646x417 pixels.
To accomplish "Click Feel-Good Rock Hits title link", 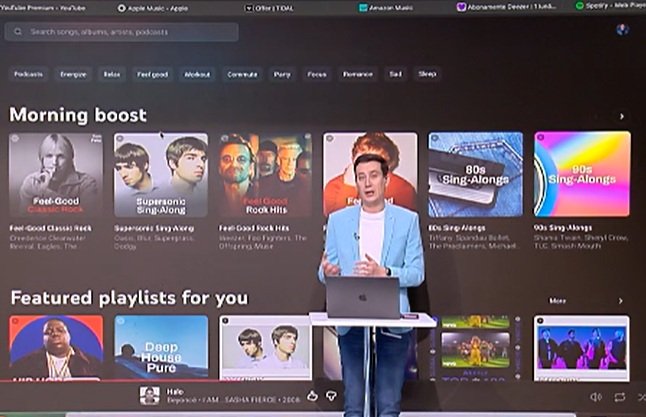I will tap(254, 228).
